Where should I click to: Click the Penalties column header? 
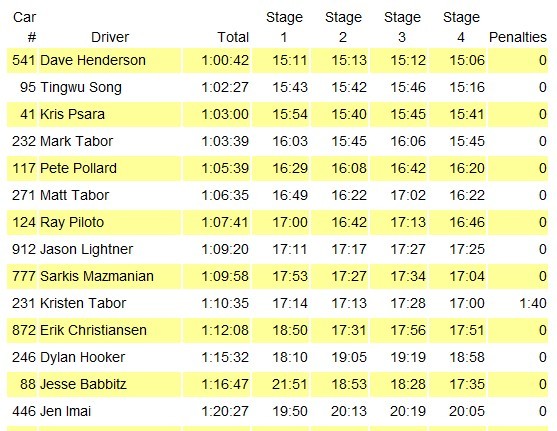pos(518,37)
